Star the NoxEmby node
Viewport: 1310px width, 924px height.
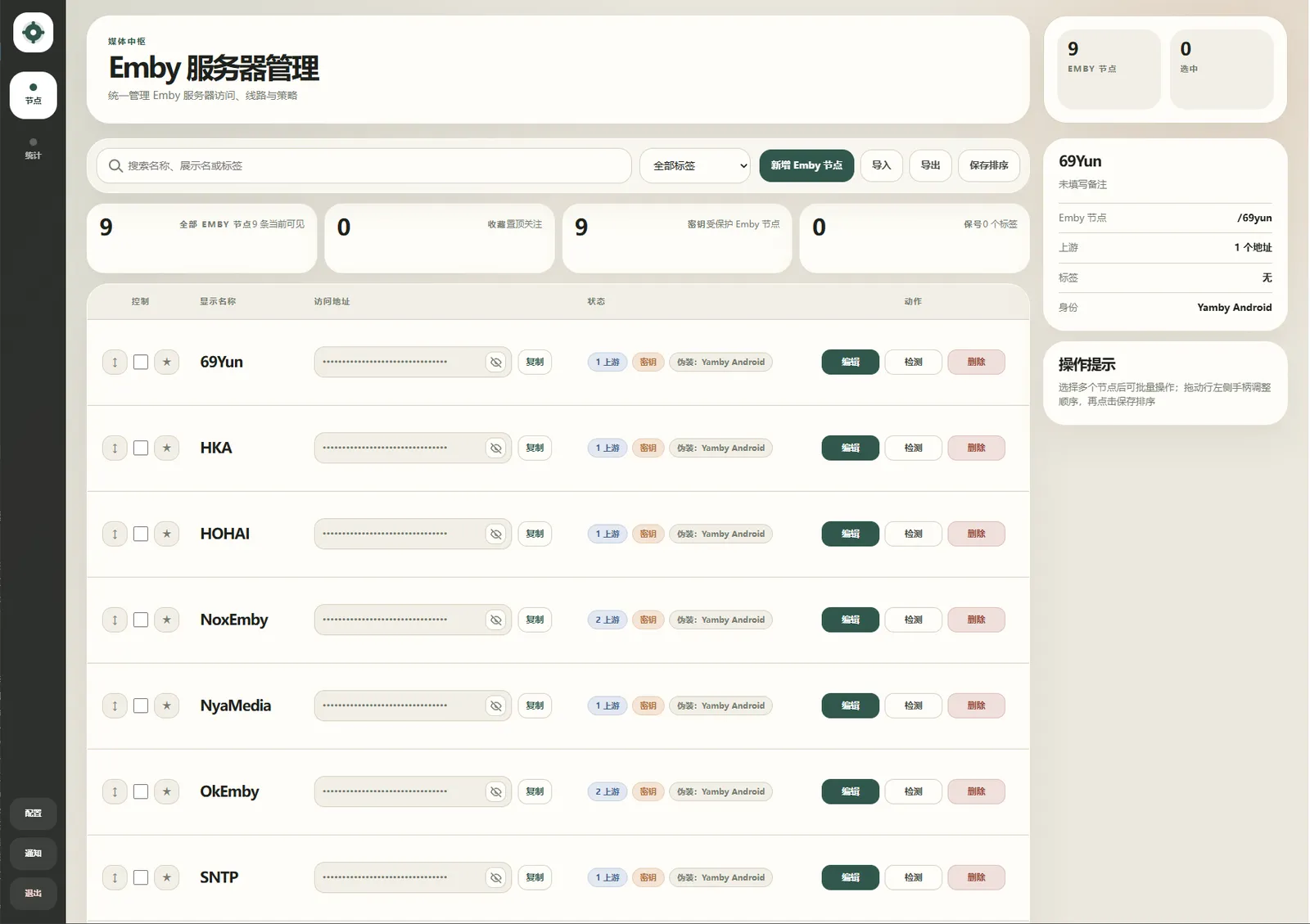(167, 620)
